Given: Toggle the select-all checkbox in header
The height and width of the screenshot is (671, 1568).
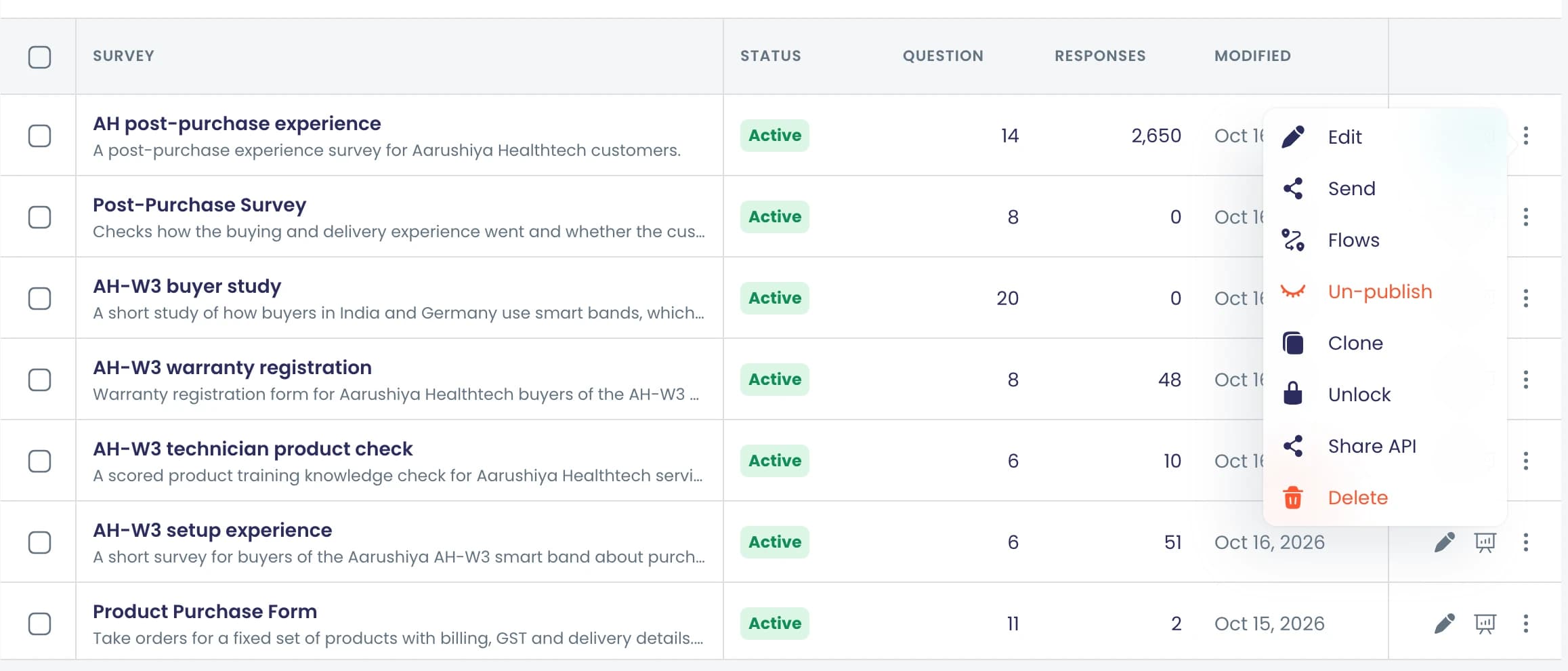Looking at the screenshot, I should (39, 57).
